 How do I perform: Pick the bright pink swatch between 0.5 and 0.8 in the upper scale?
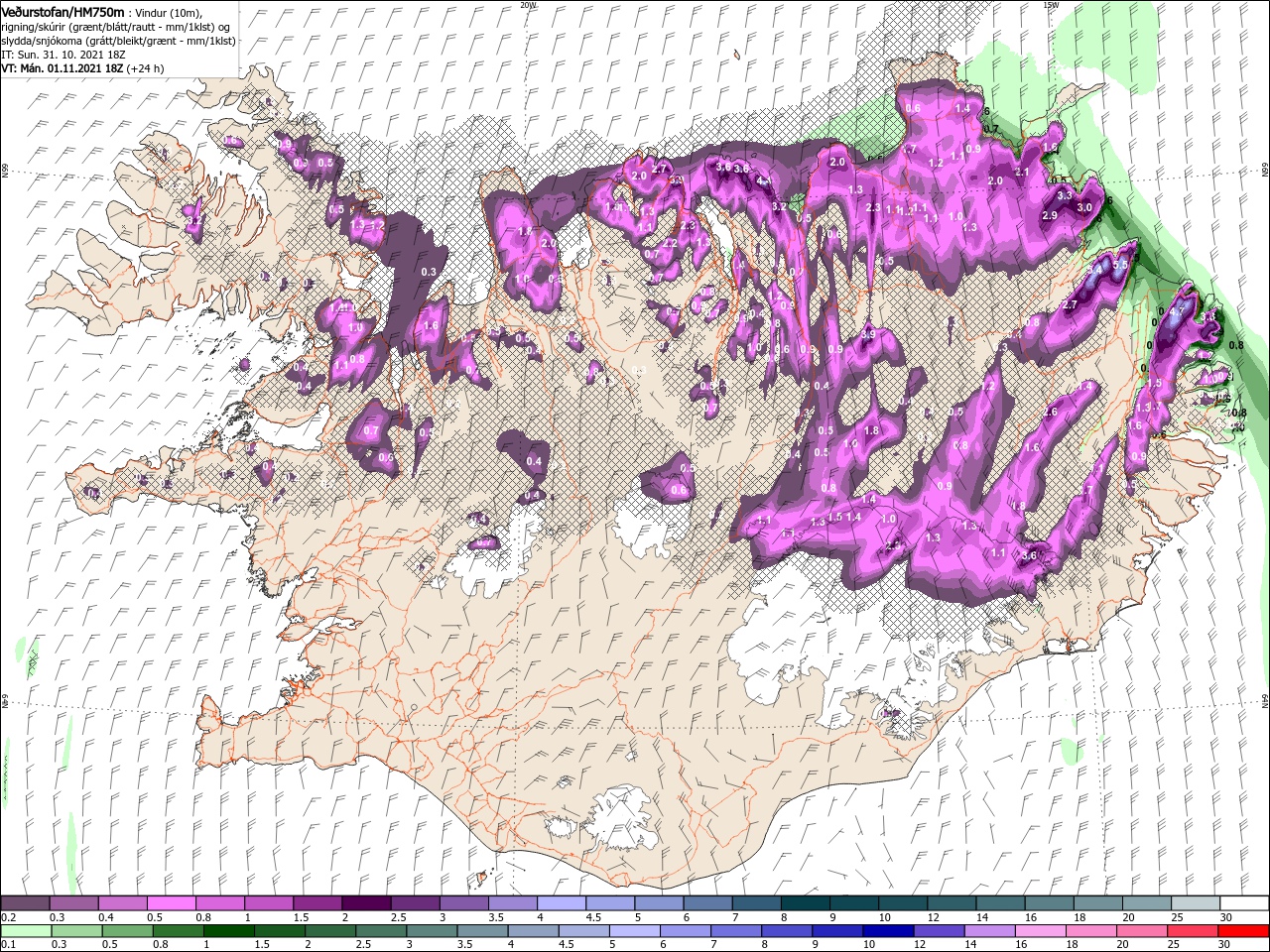tap(171, 903)
